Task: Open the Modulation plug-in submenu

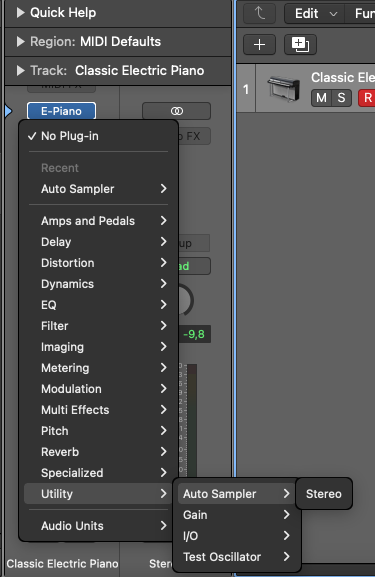Action: coord(98,389)
